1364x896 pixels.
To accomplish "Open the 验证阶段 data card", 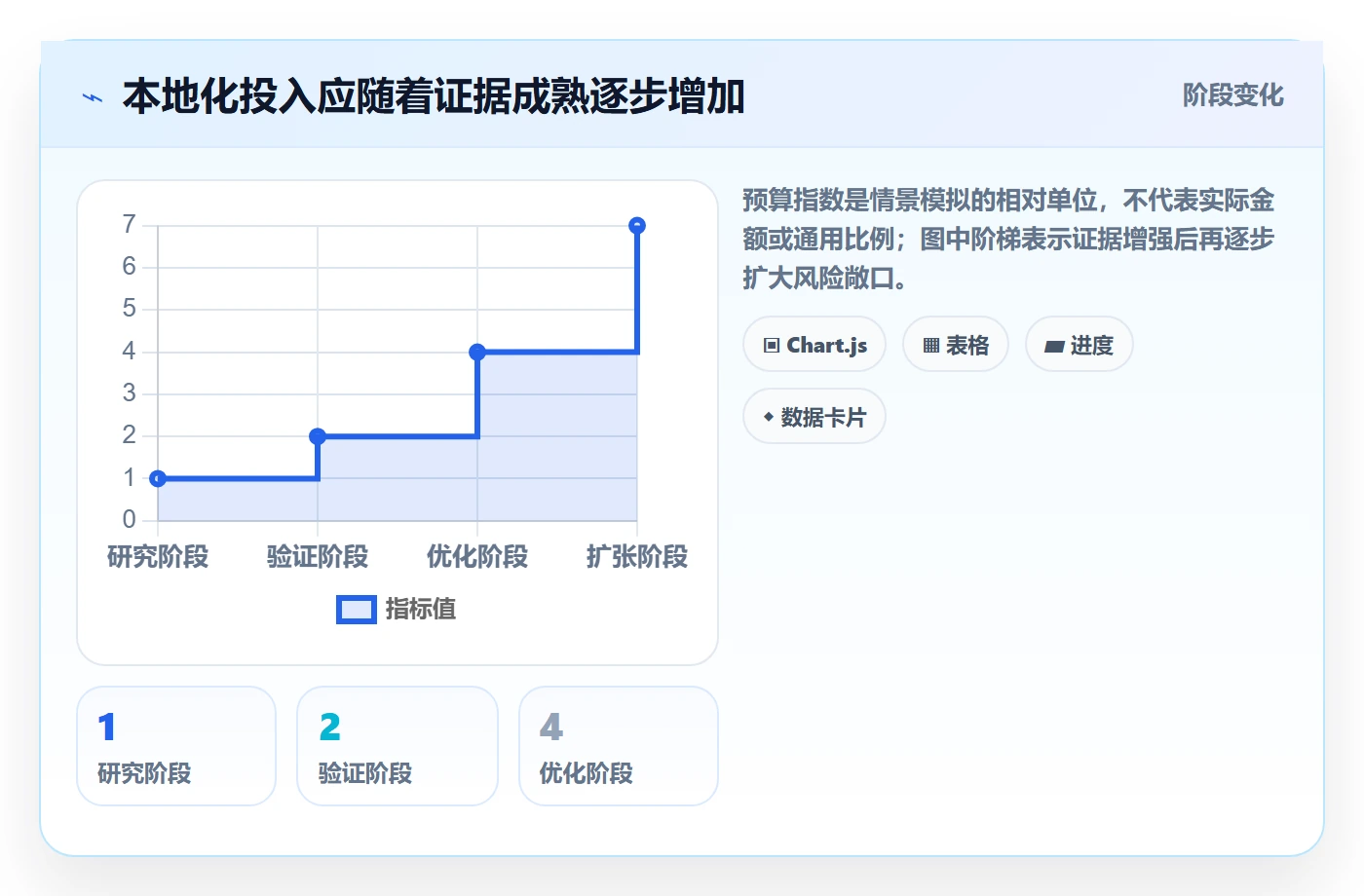I will tap(398, 746).
